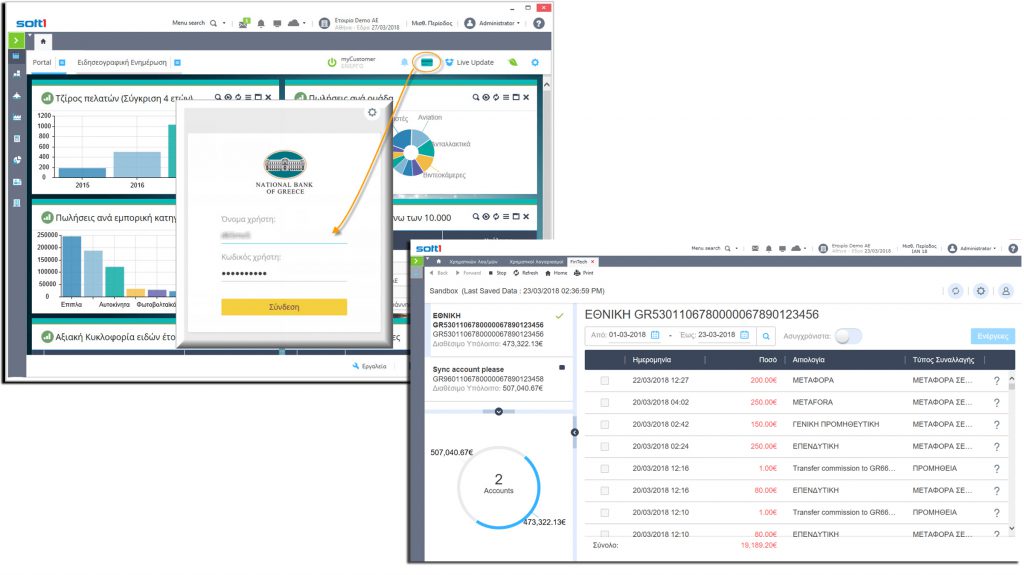Click the sync refresh icon in Sandbox header
This screenshot has width=1024, height=575.
tap(955, 290)
